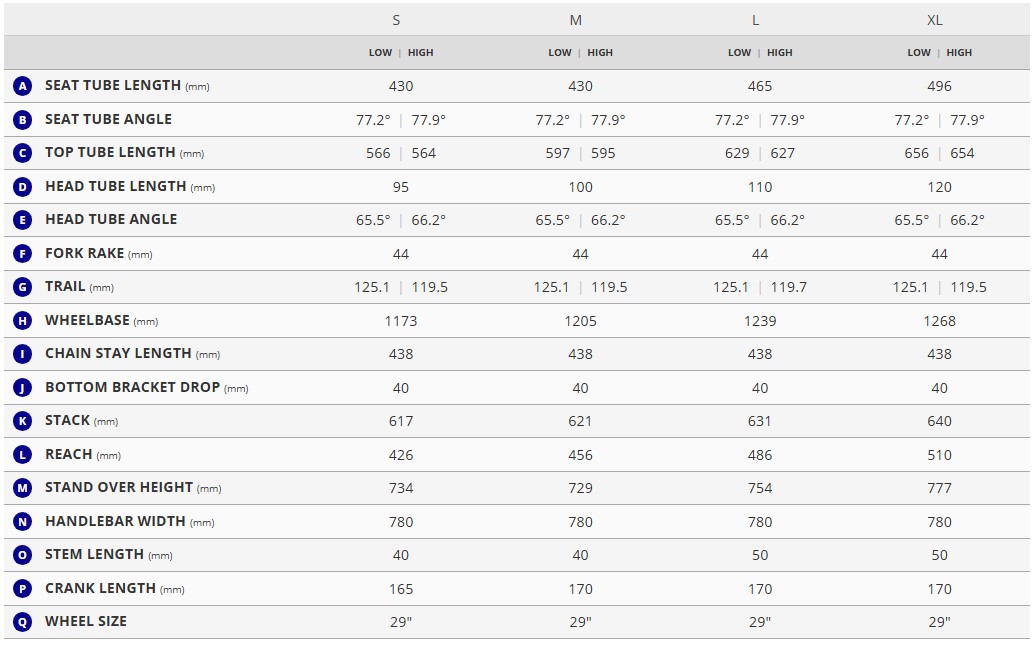1035x647 pixels.
Task: Click the circled M Stand Over Height icon
Action: 22,488
